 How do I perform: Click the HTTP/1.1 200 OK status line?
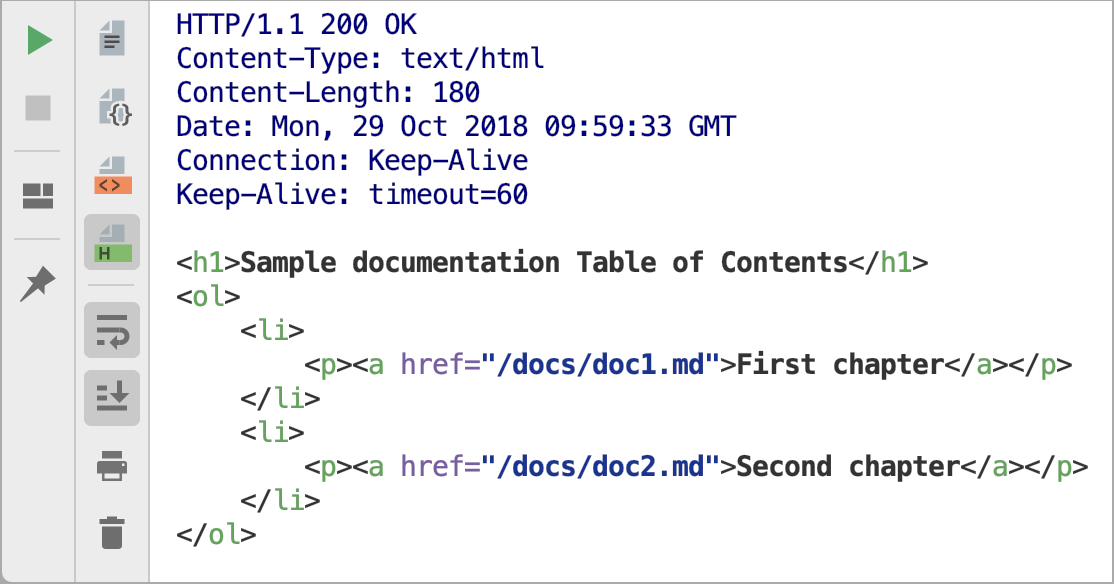point(296,25)
